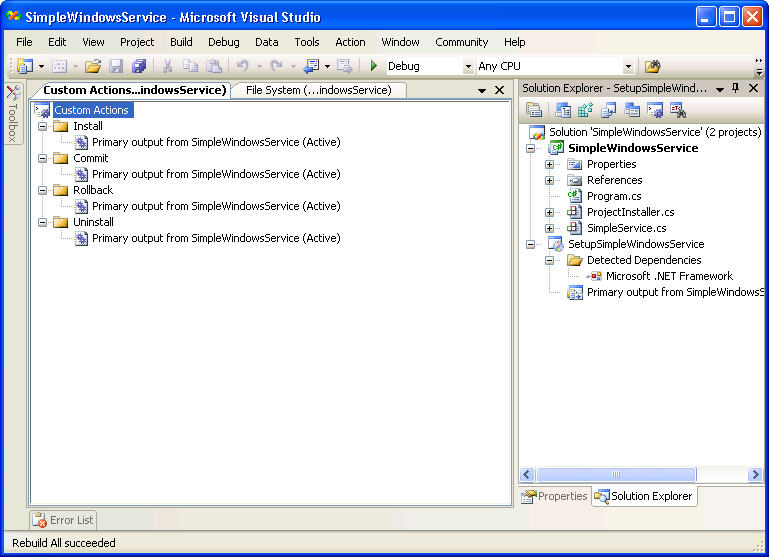Click the Redo arrow icon

point(277,66)
